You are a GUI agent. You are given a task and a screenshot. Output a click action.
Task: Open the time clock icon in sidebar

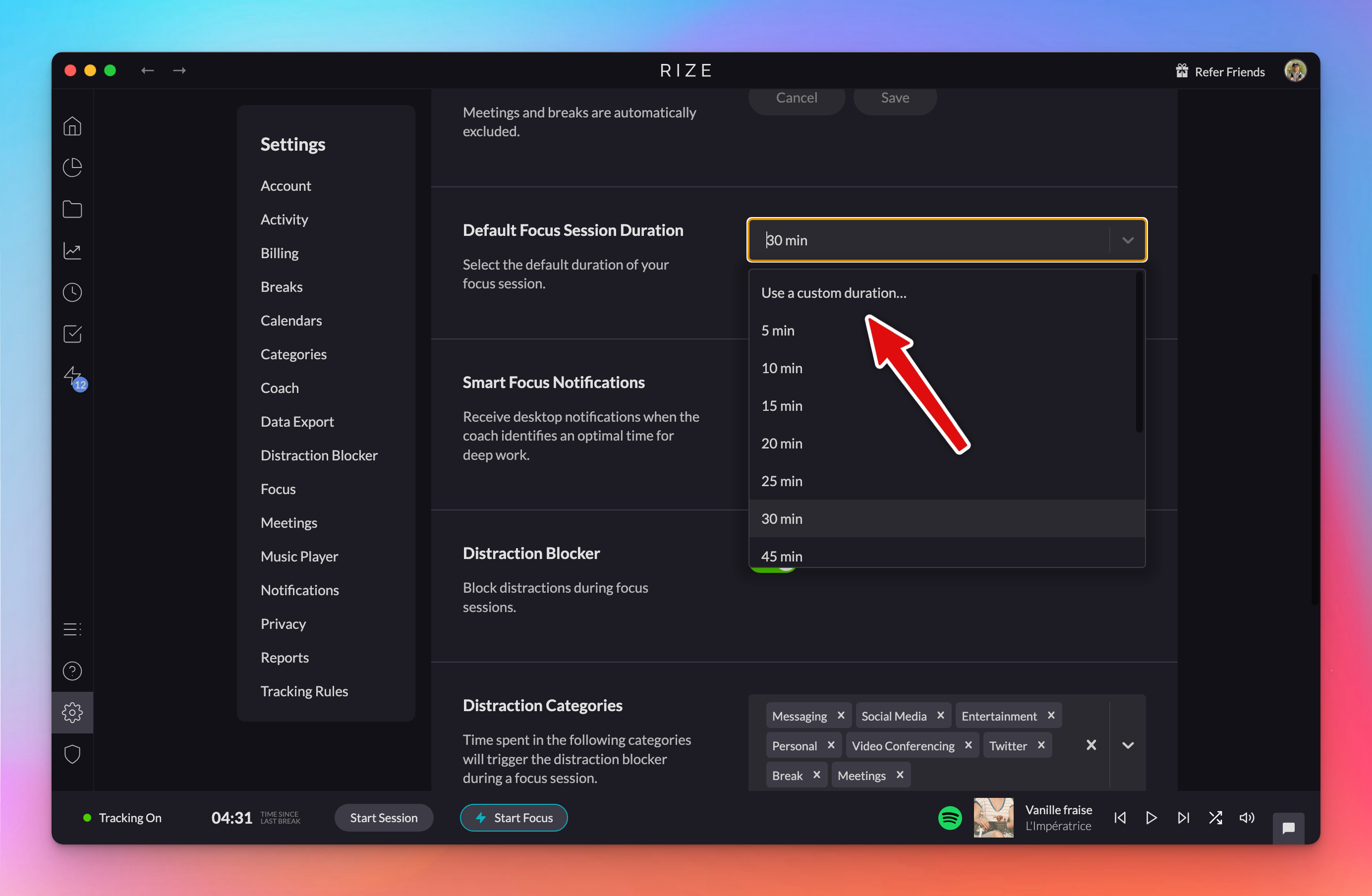click(x=72, y=292)
